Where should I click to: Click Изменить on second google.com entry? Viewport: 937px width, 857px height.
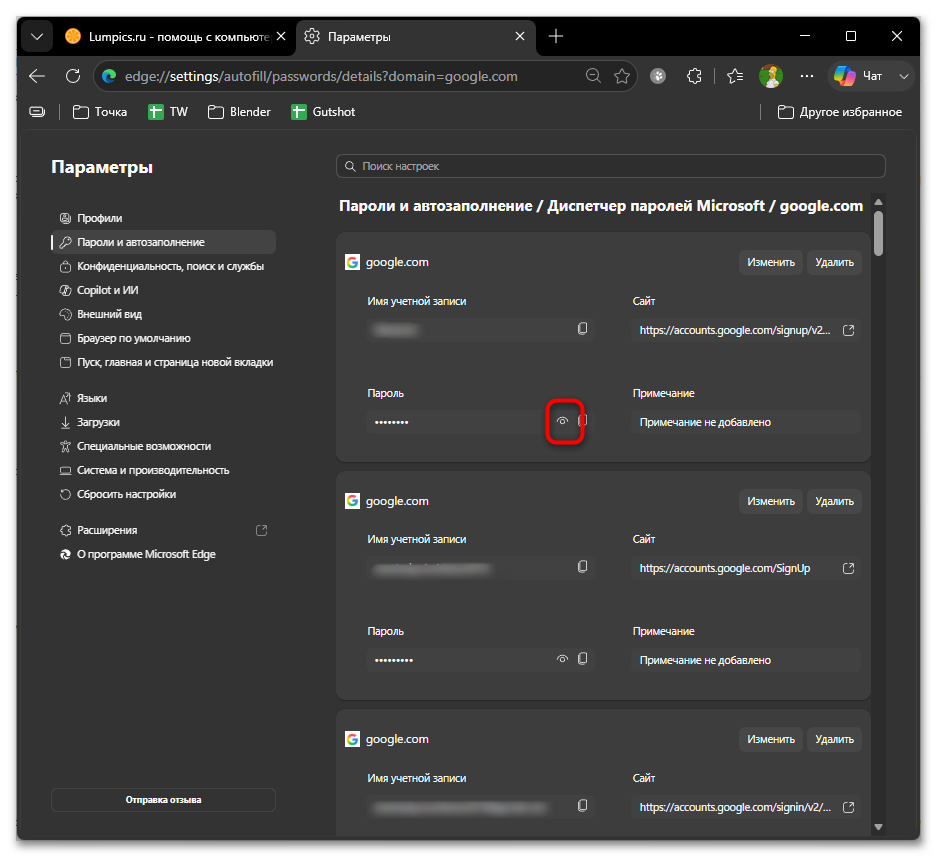[x=771, y=501]
